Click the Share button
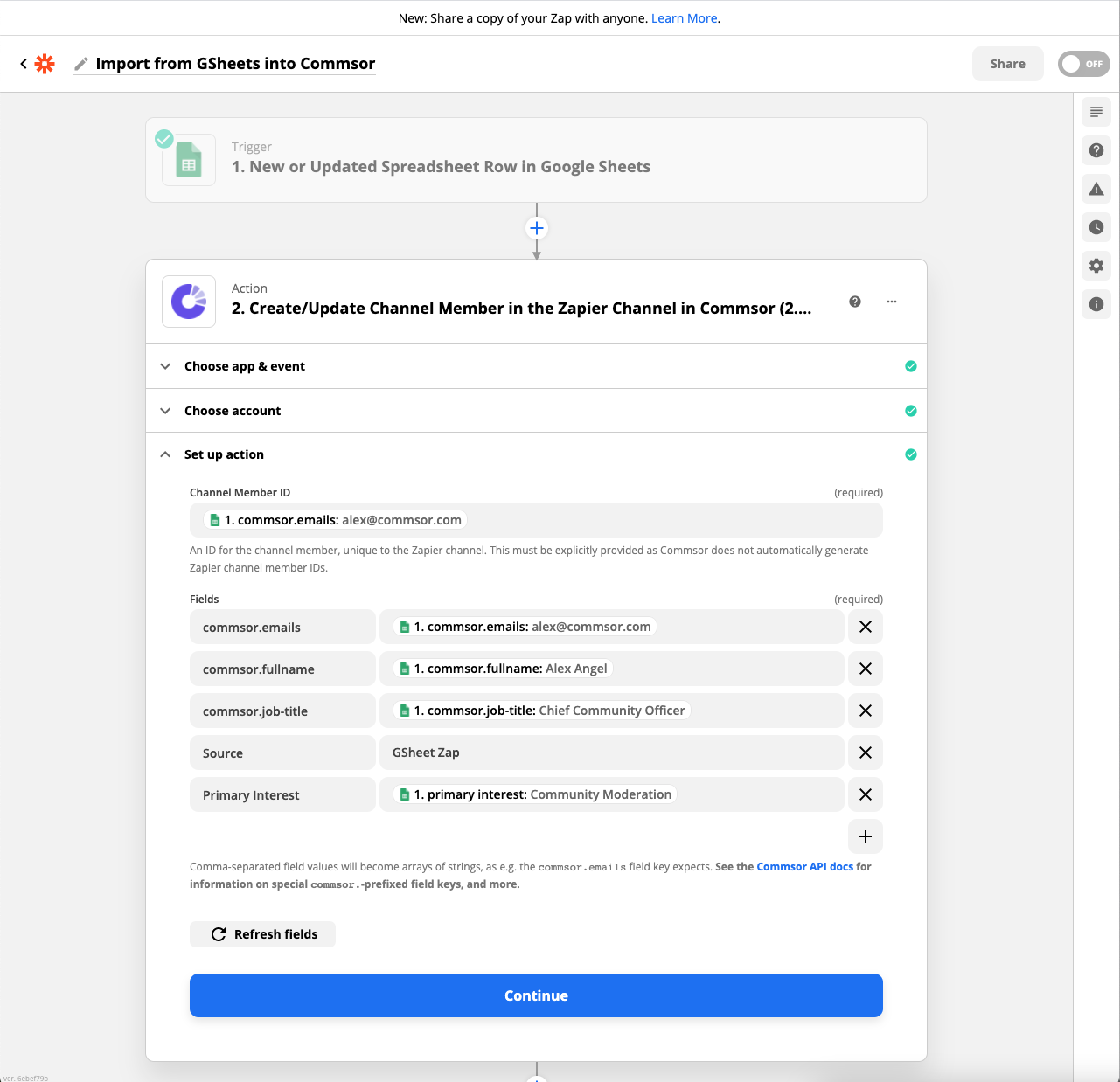Image resolution: width=1120 pixels, height=1082 pixels. [1008, 64]
